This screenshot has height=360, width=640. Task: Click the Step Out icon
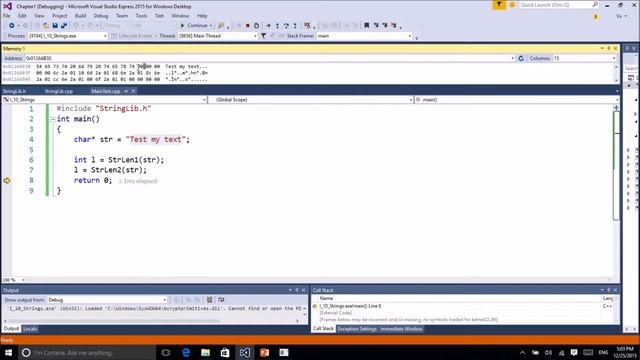click(x=295, y=25)
